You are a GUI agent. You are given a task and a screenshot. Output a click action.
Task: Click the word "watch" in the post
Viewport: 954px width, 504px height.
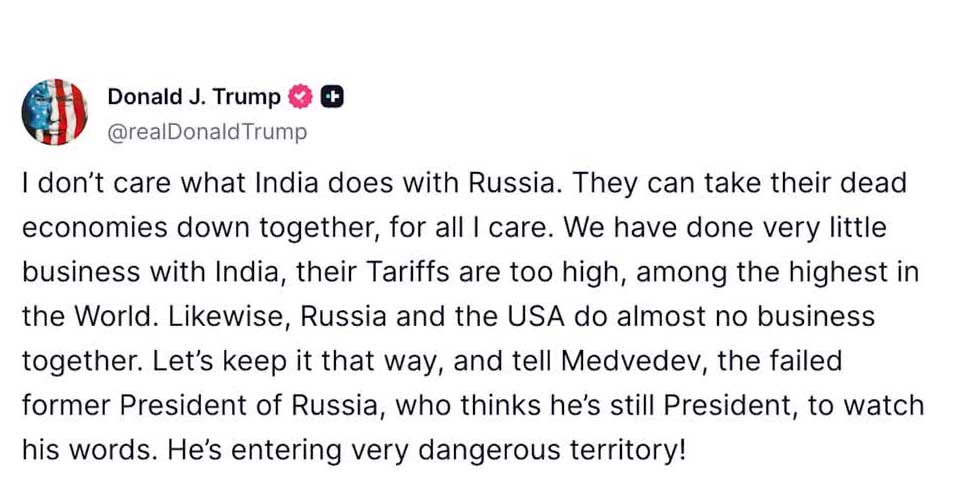885,405
